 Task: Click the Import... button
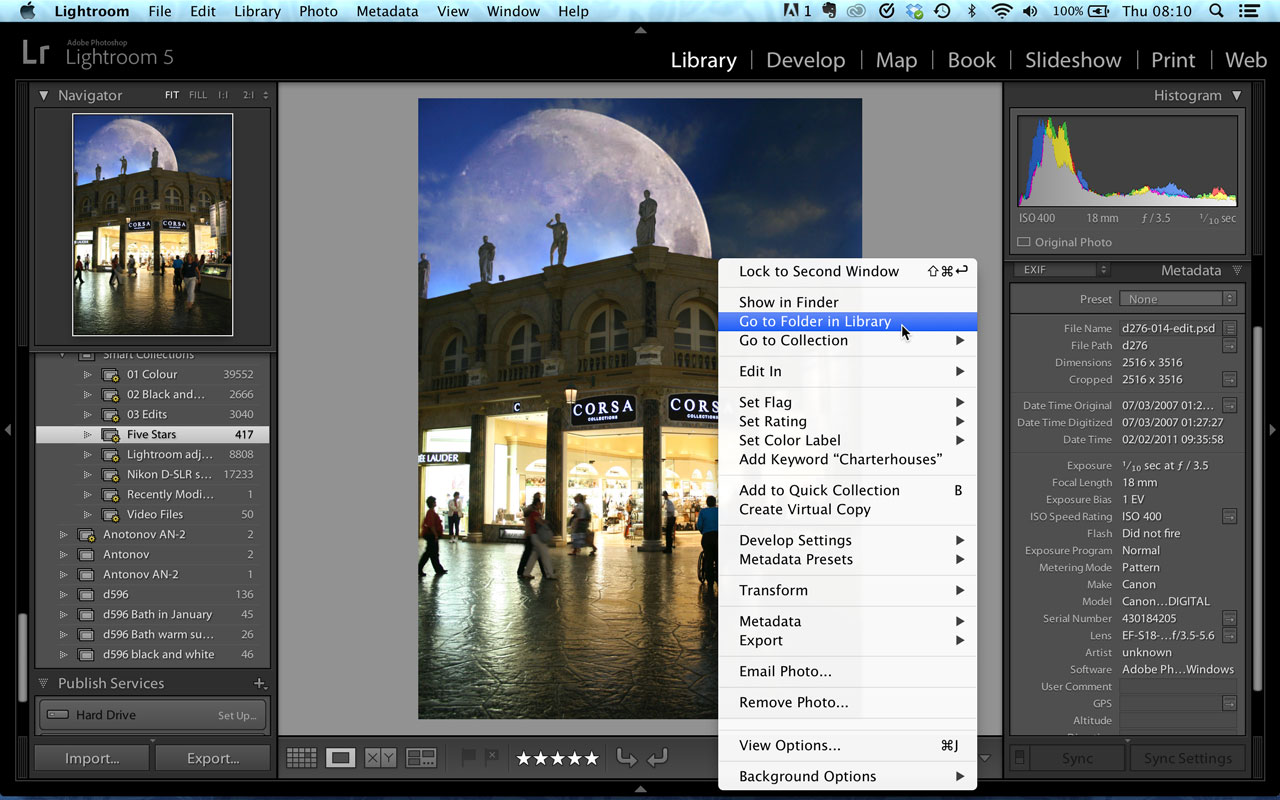click(92, 758)
